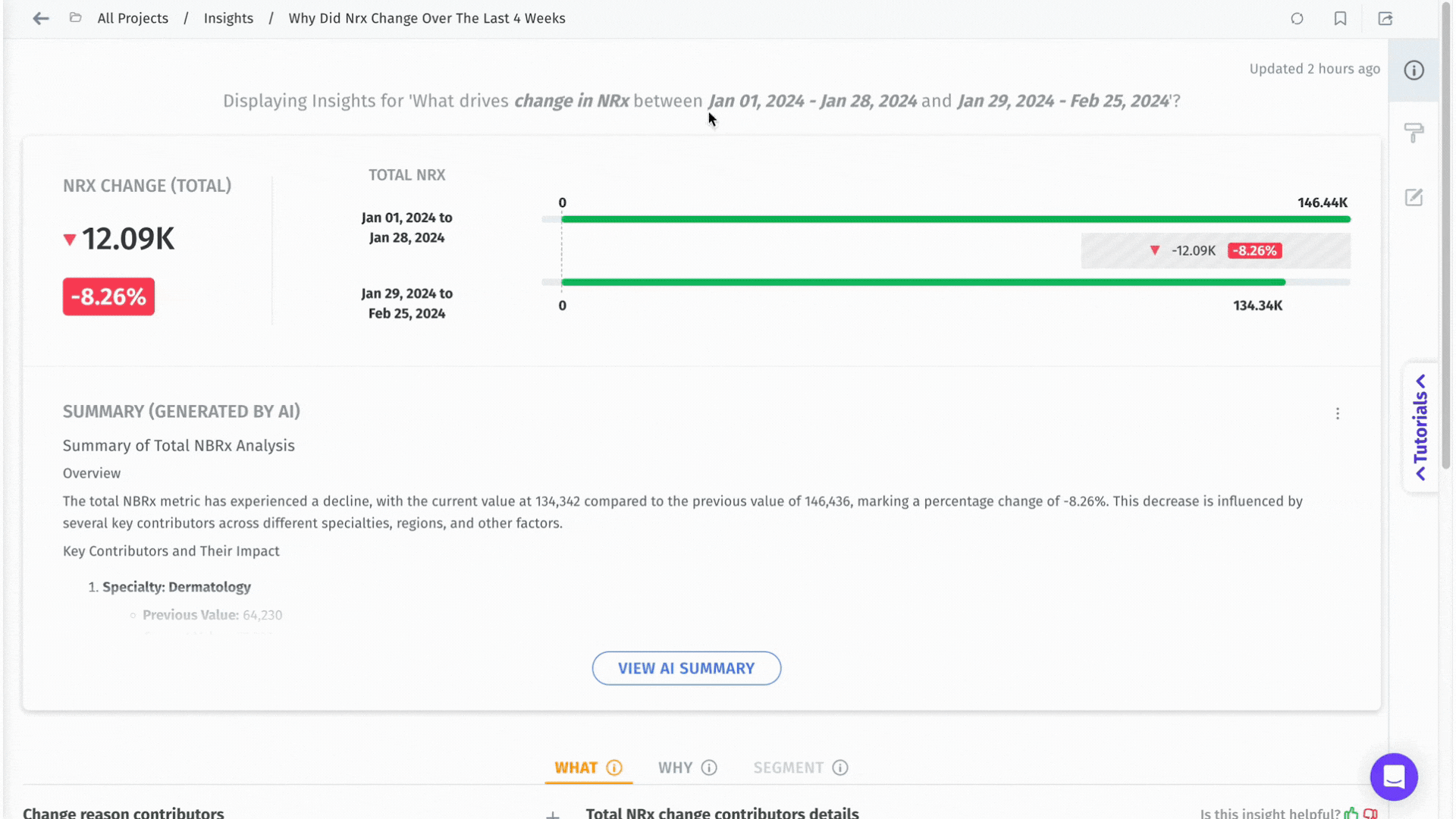Click the thumbs down feedback icon
Screen dimensions: 1456x819
click(1370, 813)
